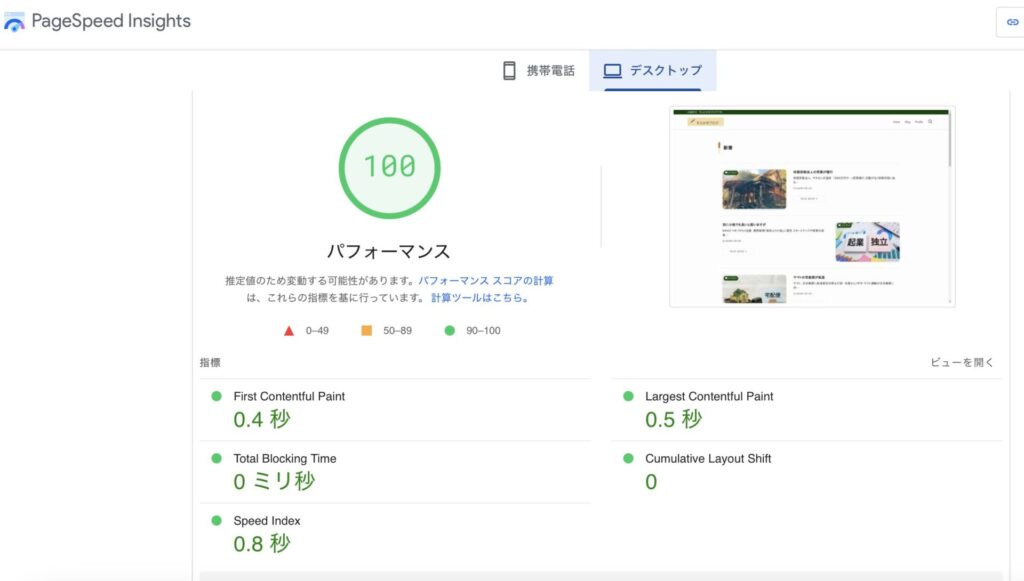This screenshot has height=581, width=1024.
Task: Click the Speed Index value 0.8 秒
Action: coord(262,543)
